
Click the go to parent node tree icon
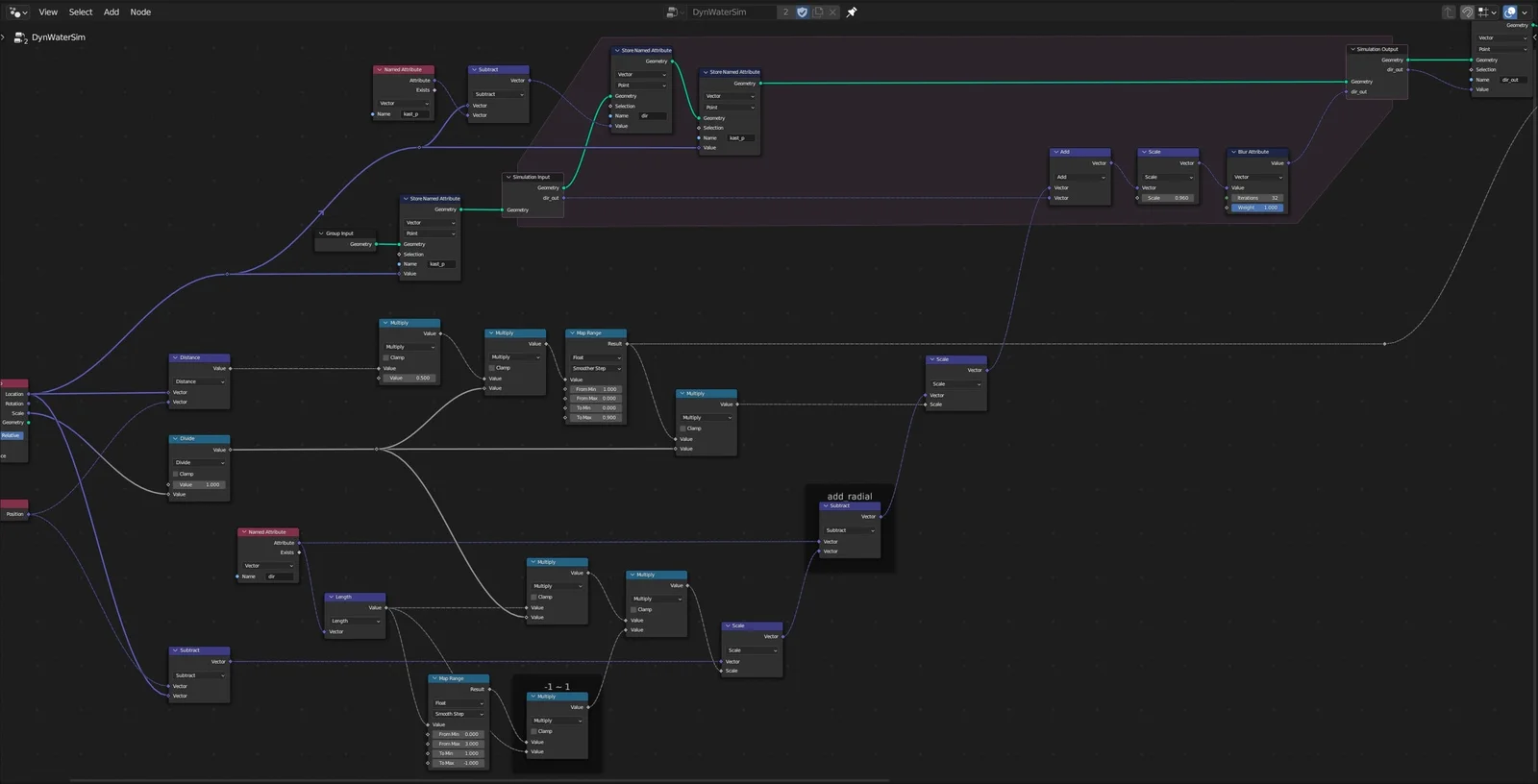point(1449,12)
